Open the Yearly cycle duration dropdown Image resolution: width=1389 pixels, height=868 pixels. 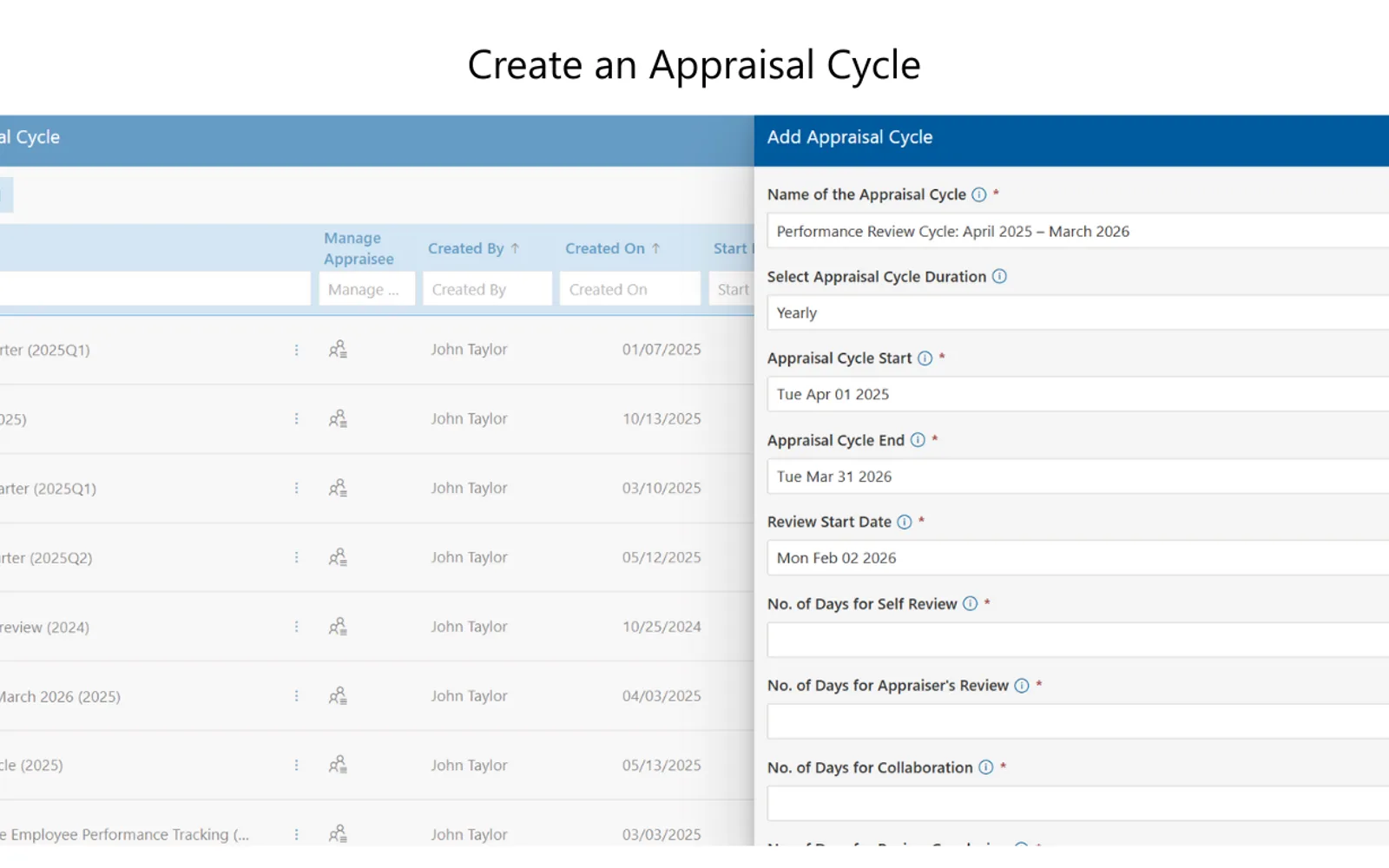[x=1077, y=312]
